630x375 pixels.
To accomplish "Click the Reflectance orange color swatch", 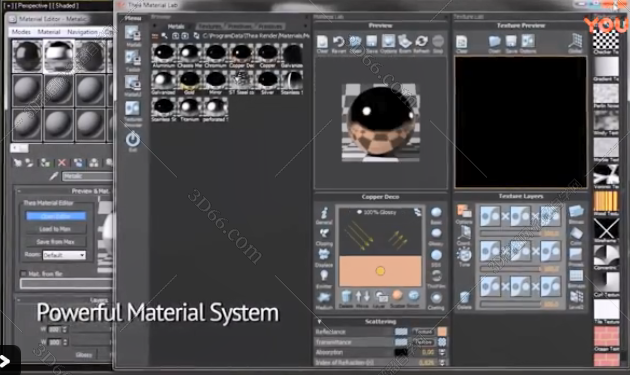I will pos(442,332).
